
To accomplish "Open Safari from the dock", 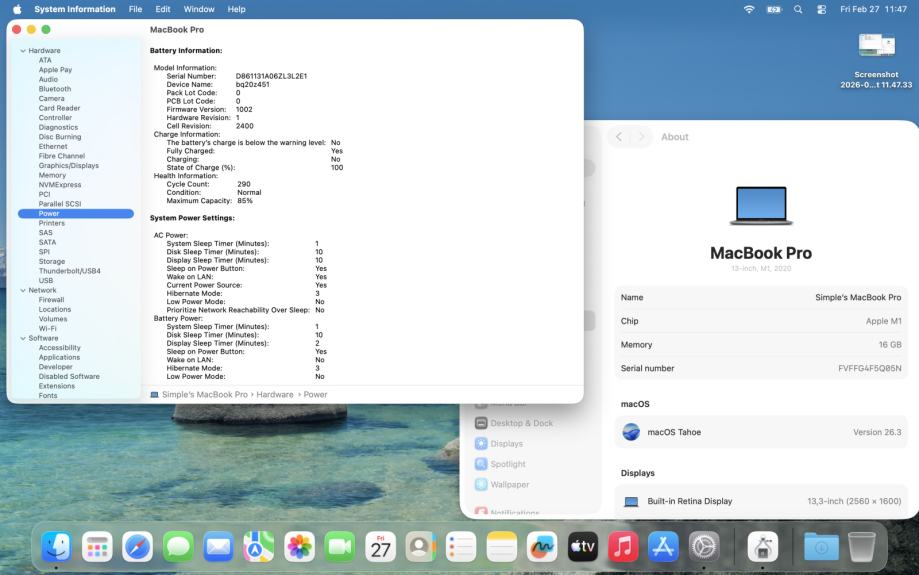I will [x=138, y=546].
